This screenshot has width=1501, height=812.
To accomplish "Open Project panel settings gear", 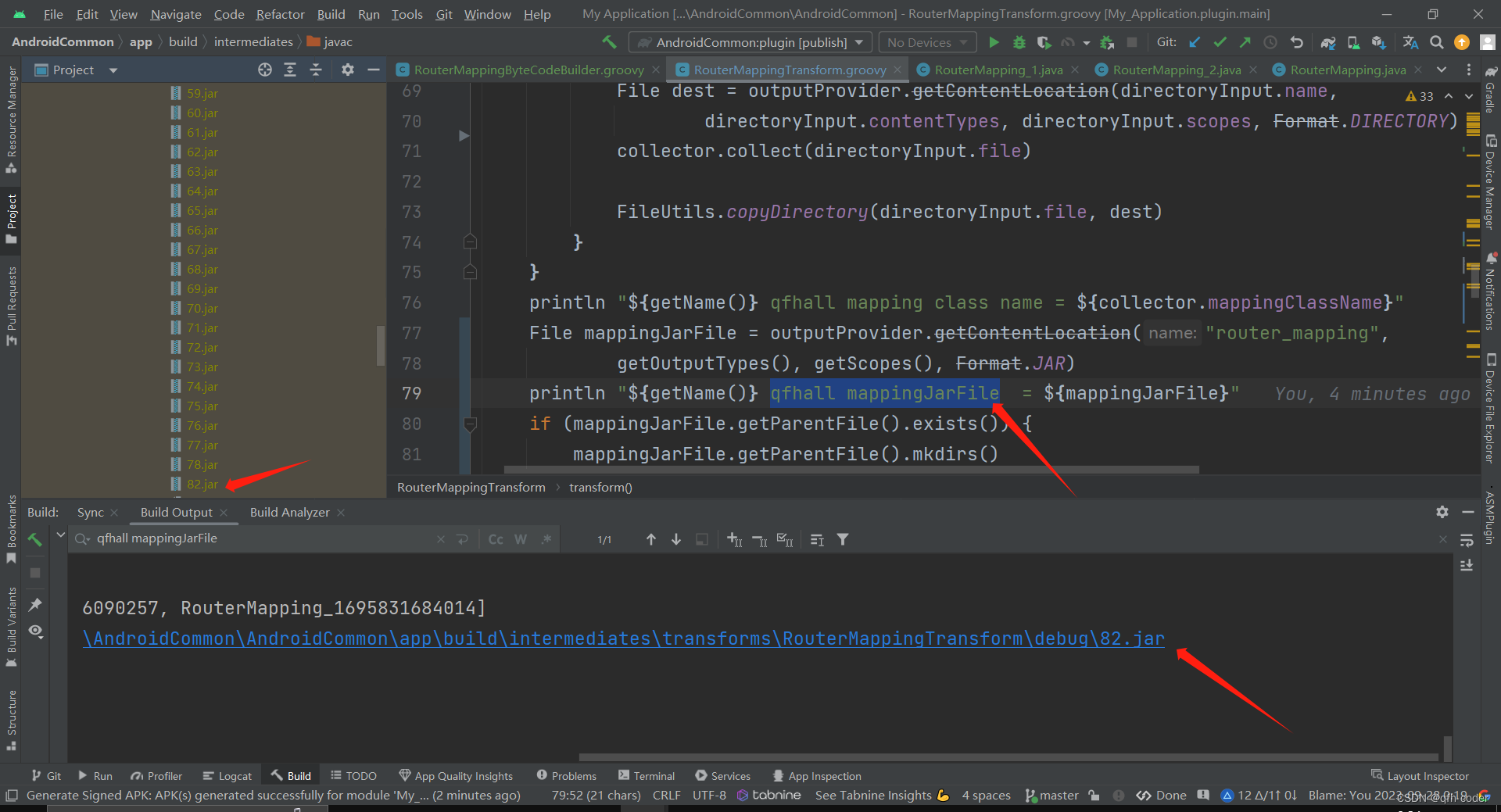I will (348, 70).
